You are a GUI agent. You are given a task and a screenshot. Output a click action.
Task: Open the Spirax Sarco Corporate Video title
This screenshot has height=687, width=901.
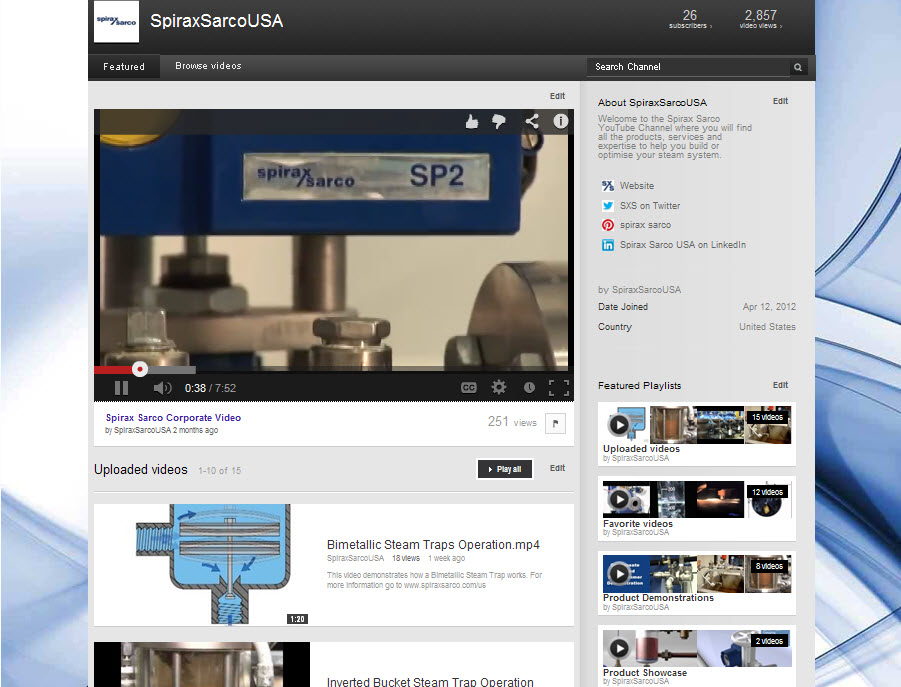coord(173,418)
